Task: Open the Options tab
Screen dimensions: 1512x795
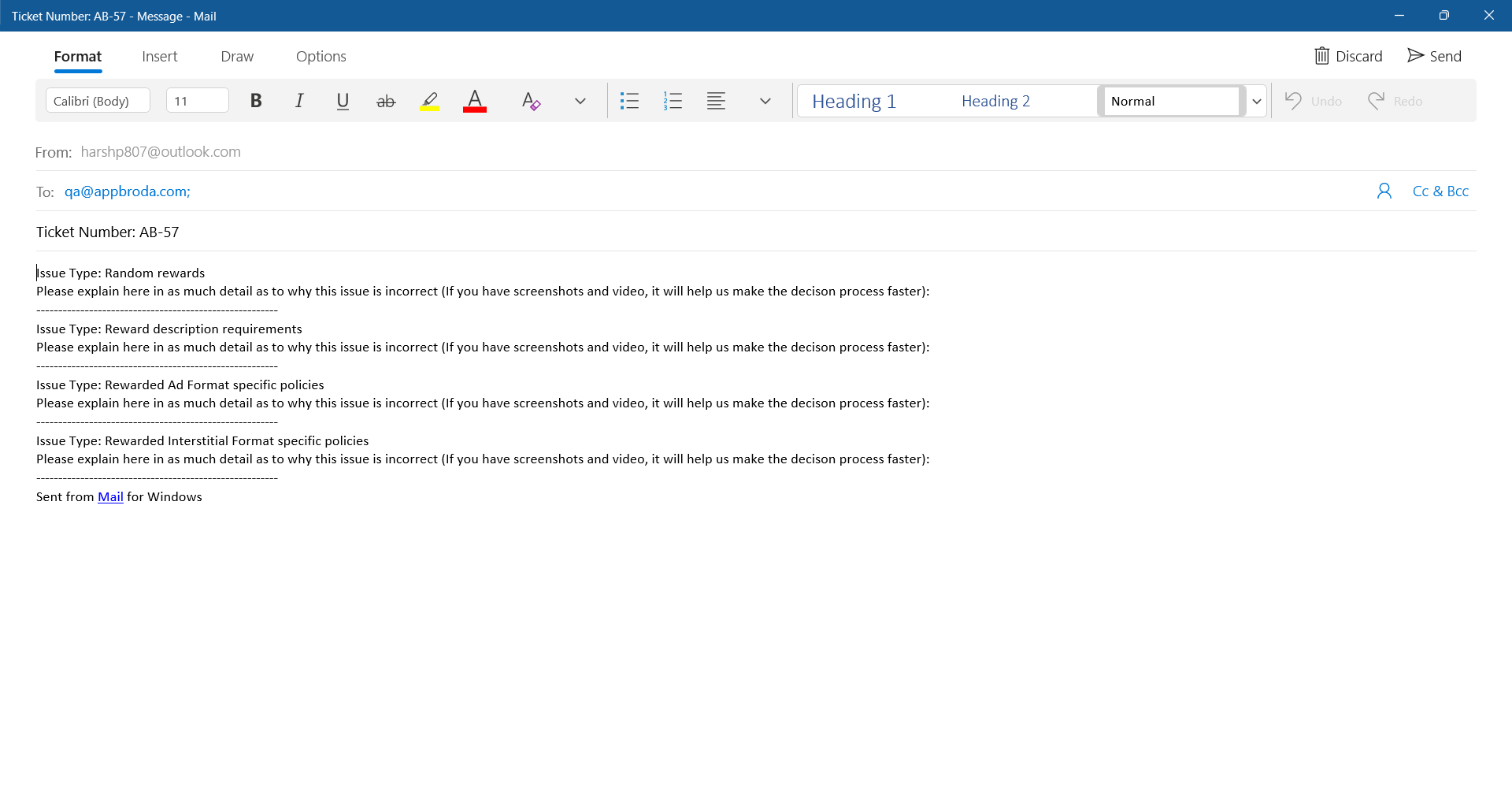Action: click(x=321, y=57)
